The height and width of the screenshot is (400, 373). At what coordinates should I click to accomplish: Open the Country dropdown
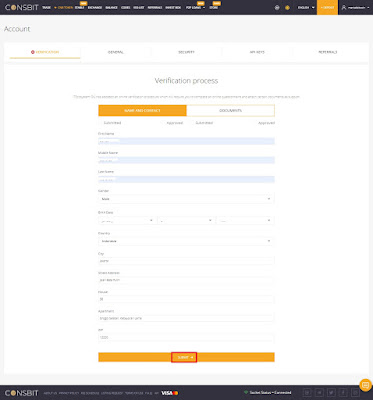tap(186, 241)
